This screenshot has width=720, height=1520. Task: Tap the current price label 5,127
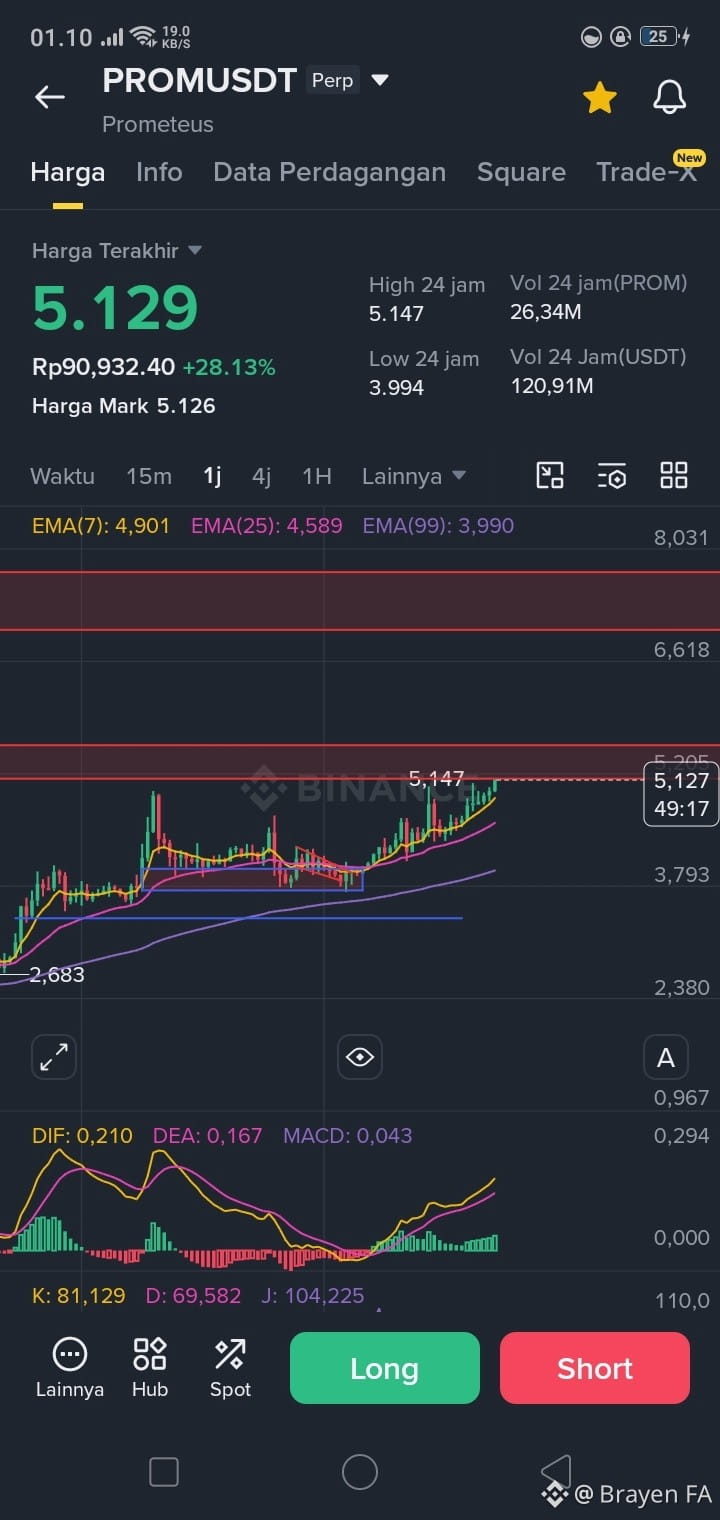click(681, 780)
